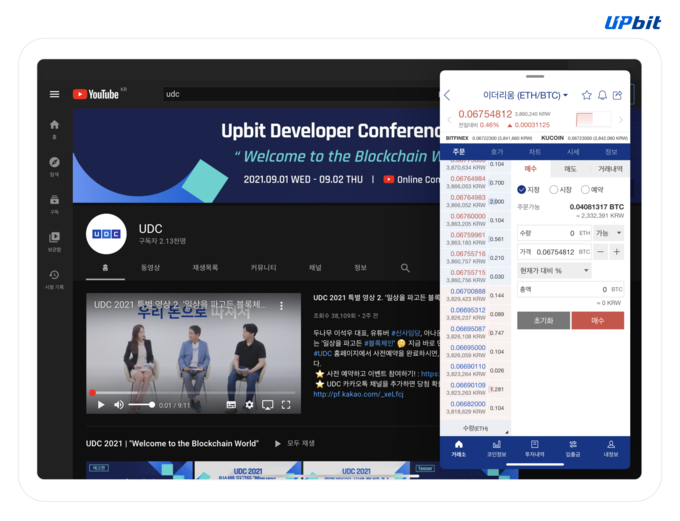Screen dimensions: 680x521
Task: Select the 시장 market order radio
Action: pyautogui.click(x=553, y=190)
